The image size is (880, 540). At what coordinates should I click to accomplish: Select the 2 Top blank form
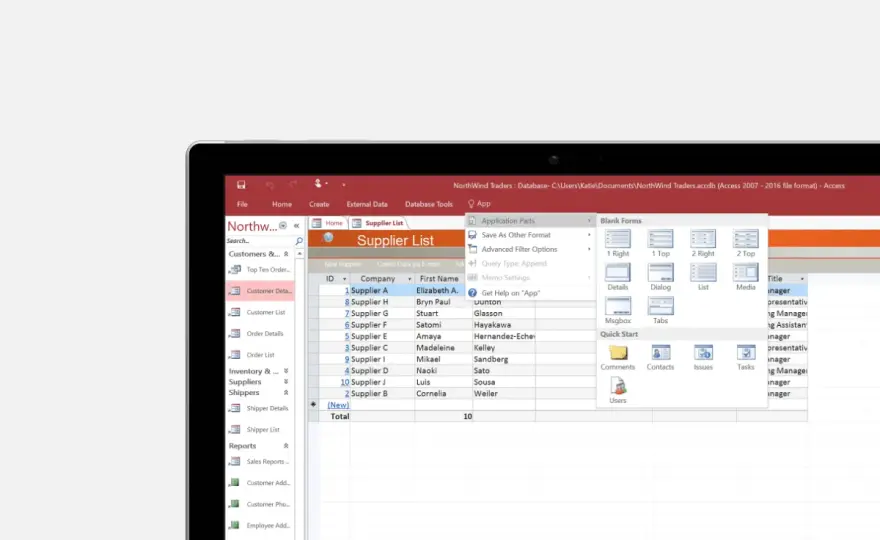tap(746, 244)
